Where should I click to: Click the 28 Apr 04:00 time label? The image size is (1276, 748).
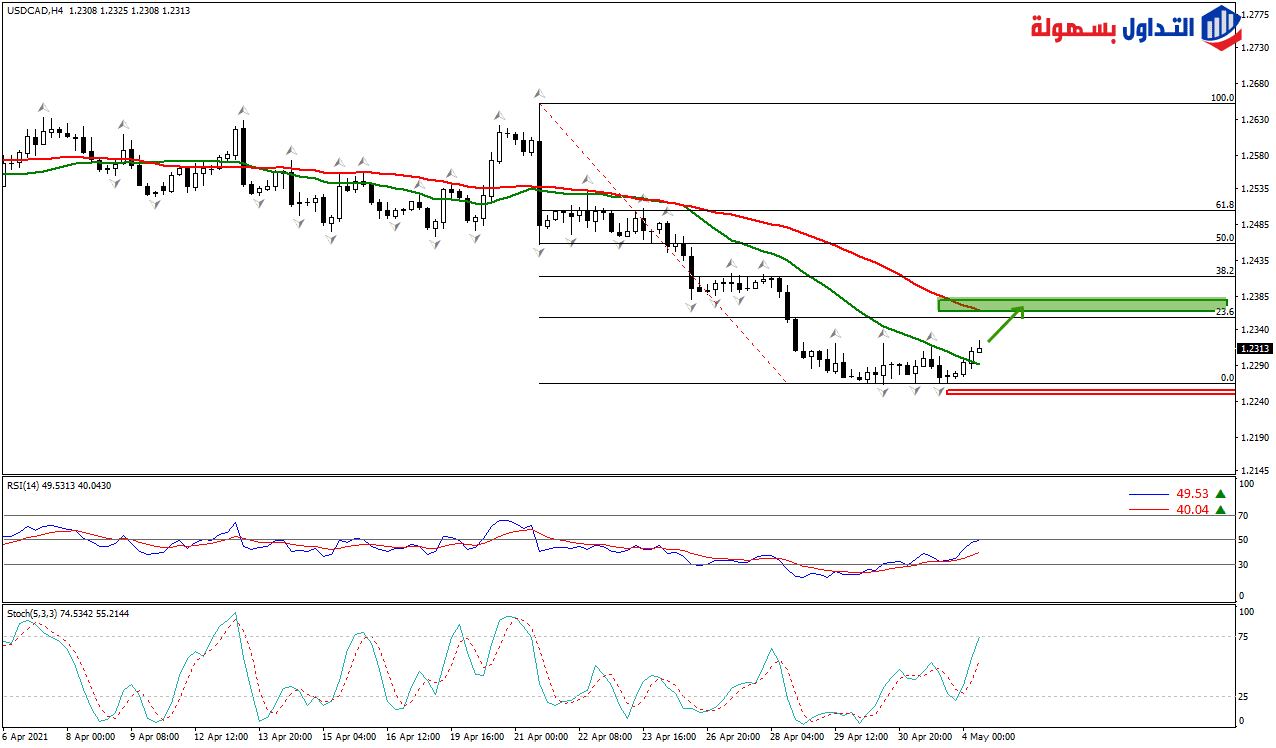click(796, 736)
